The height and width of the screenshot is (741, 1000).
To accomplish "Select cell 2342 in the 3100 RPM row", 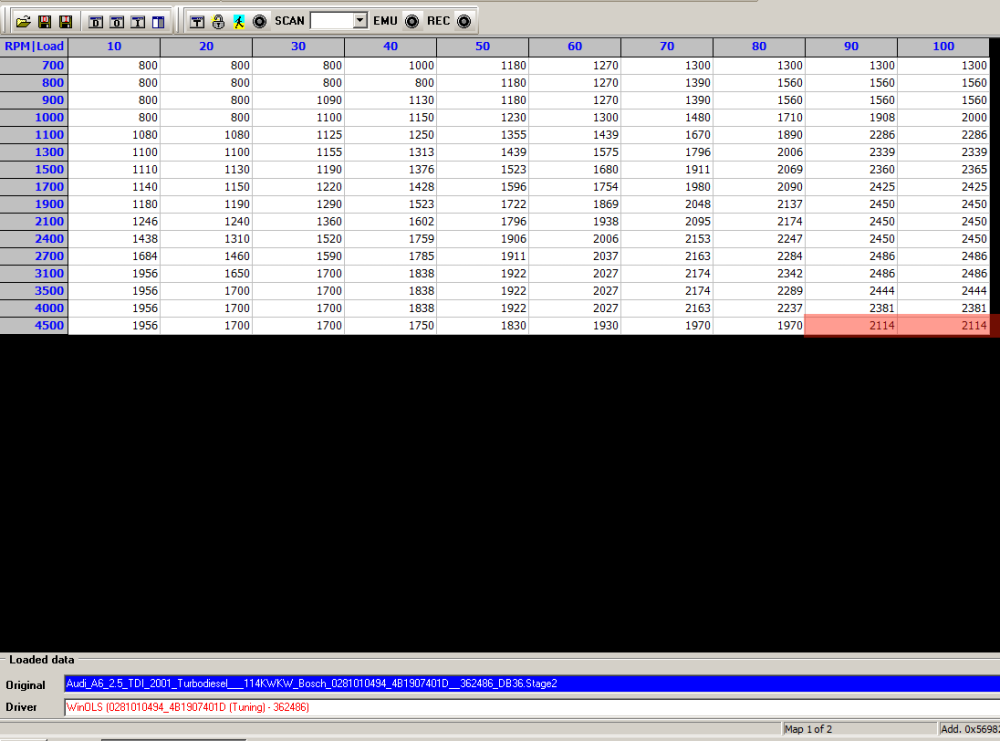I will tap(759, 274).
